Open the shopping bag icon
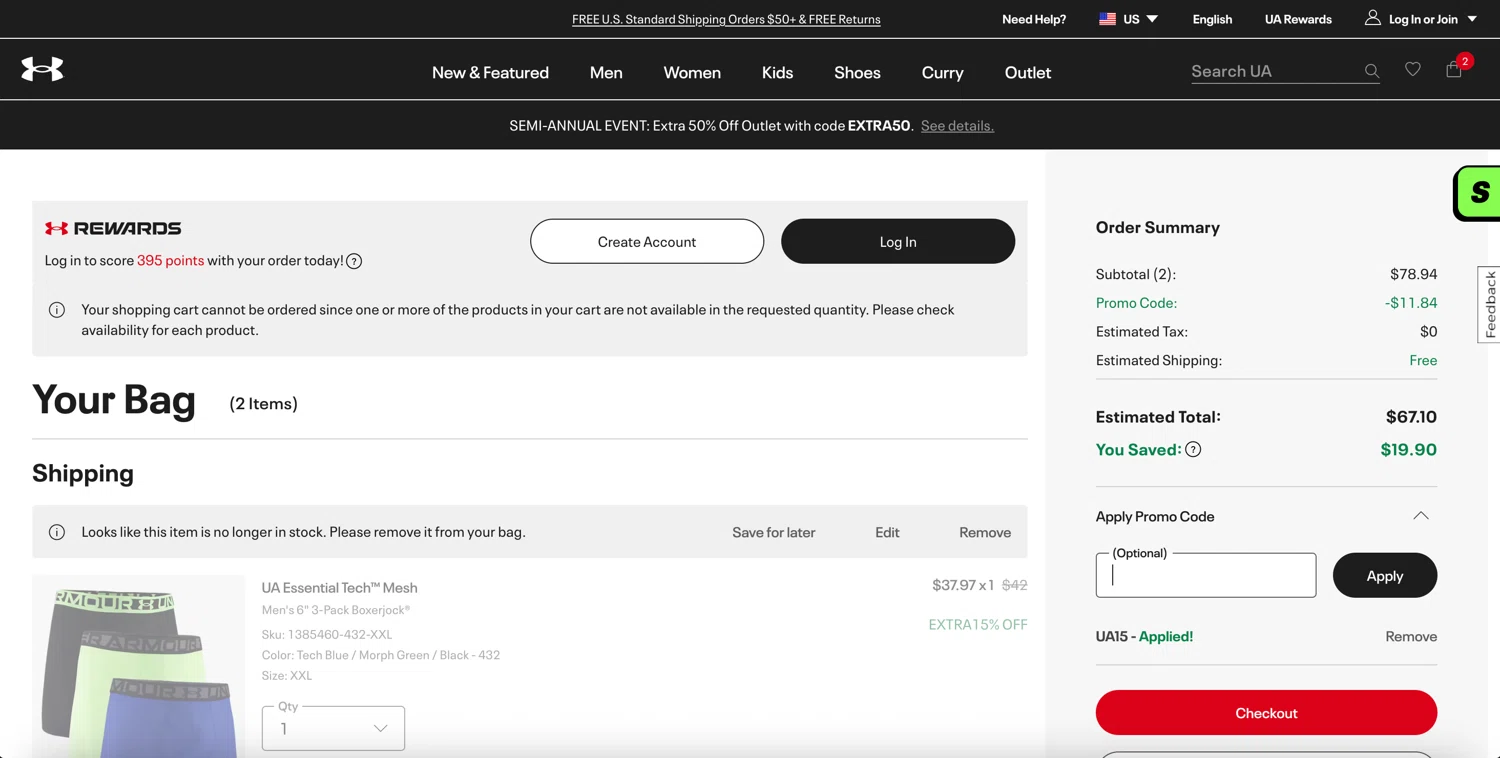Viewport: 1500px width, 758px height. click(x=1454, y=69)
